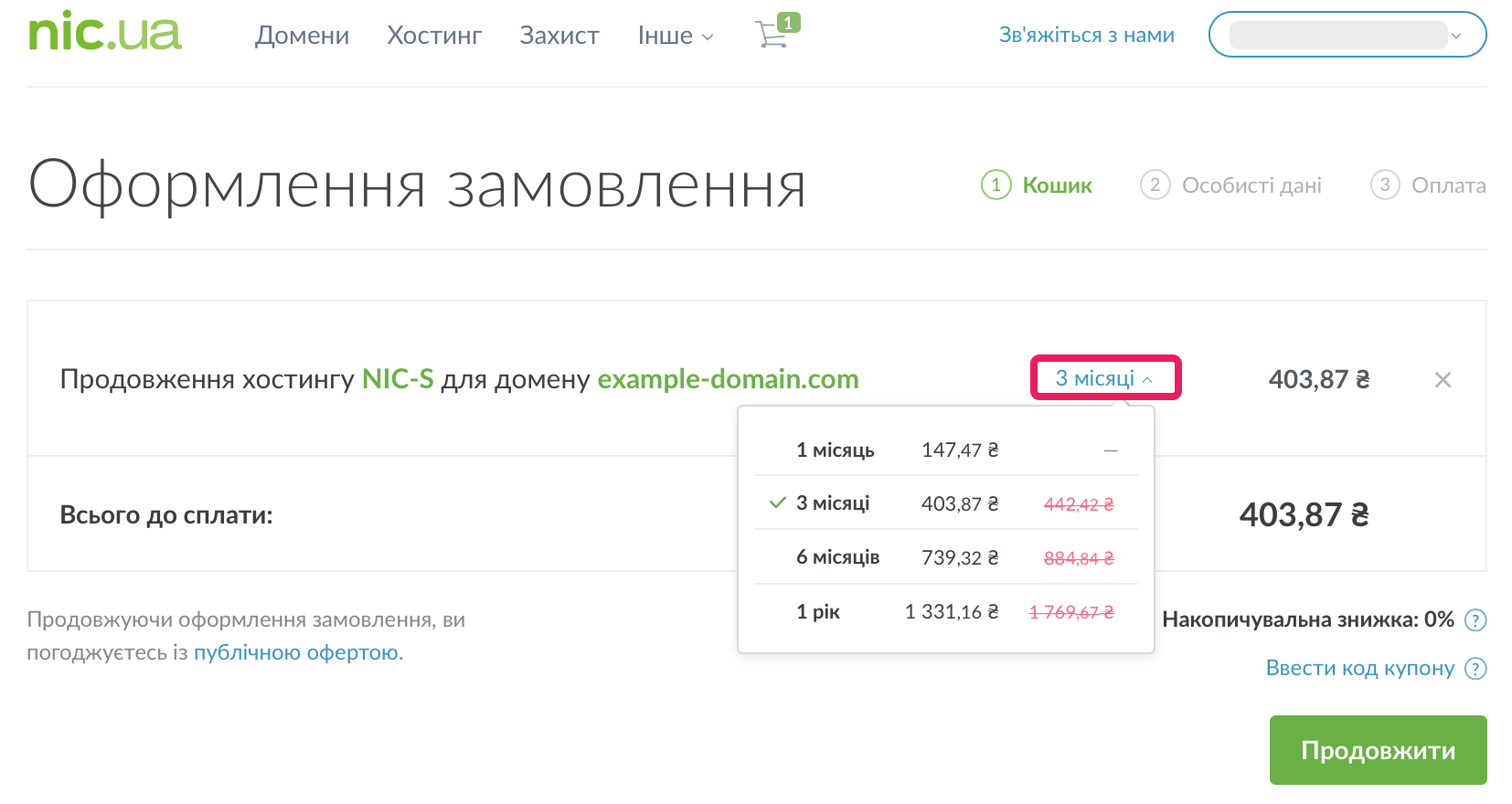Click Ввести код купону link

pyautogui.click(x=1359, y=668)
